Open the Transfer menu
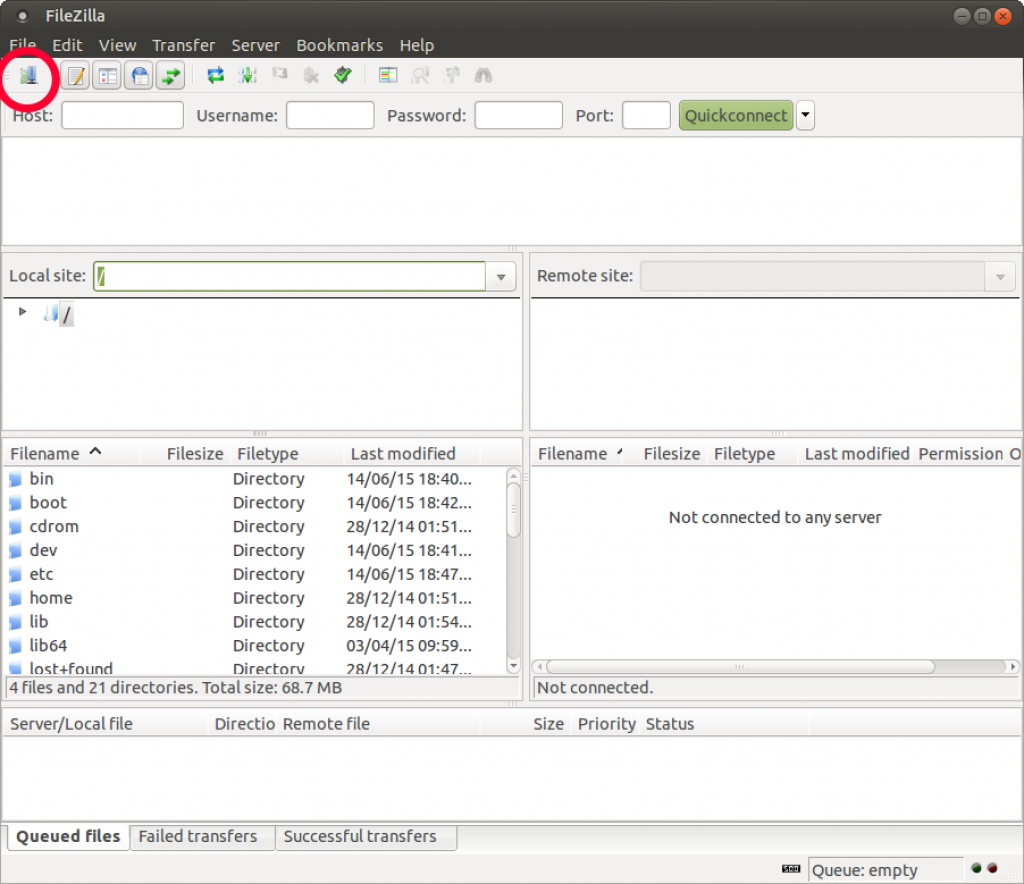This screenshot has height=884, width=1024. tap(183, 45)
